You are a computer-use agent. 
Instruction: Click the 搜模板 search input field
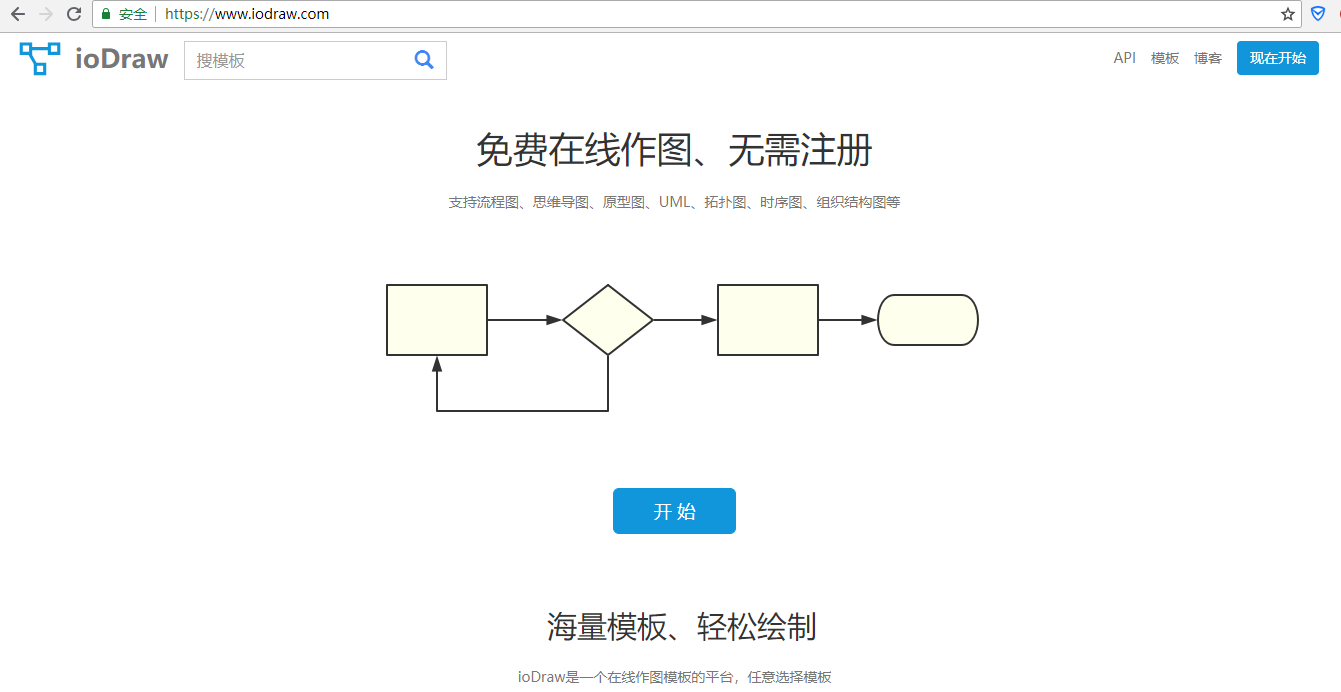tap(290, 60)
